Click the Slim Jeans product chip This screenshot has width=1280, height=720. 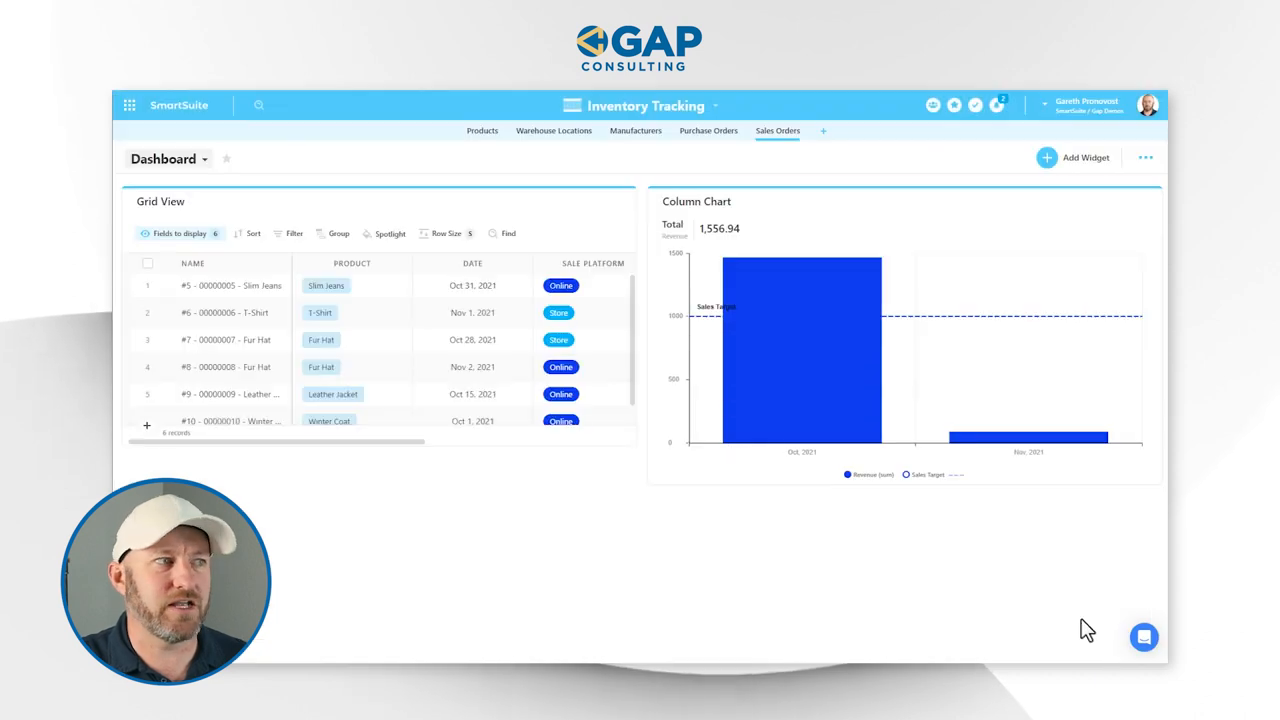[x=326, y=286]
